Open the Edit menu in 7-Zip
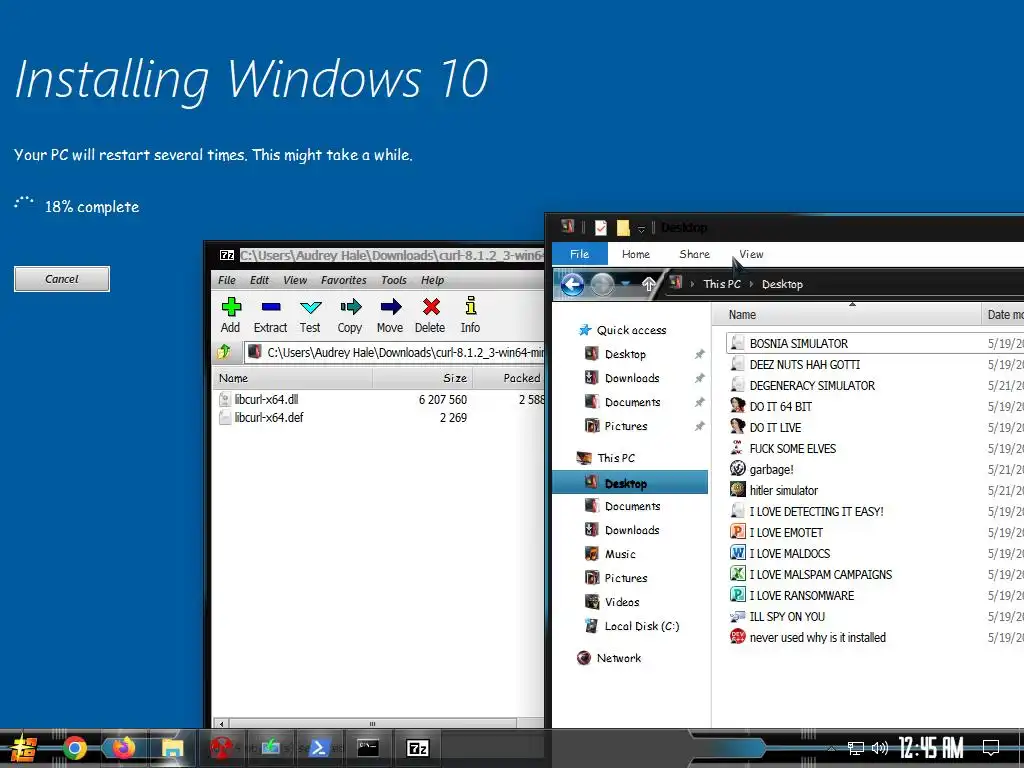Image resolution: width=1024 pixels, height=768 pixels. click(259, 280)
